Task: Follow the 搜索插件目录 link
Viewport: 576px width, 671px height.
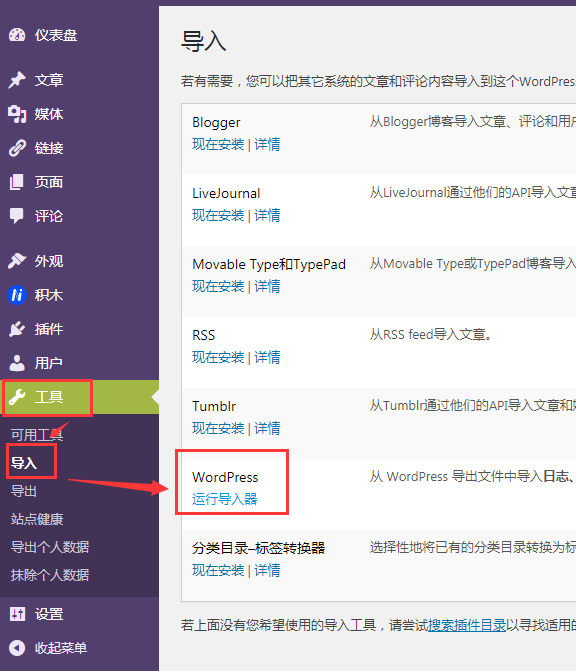Action: point(467,625)
